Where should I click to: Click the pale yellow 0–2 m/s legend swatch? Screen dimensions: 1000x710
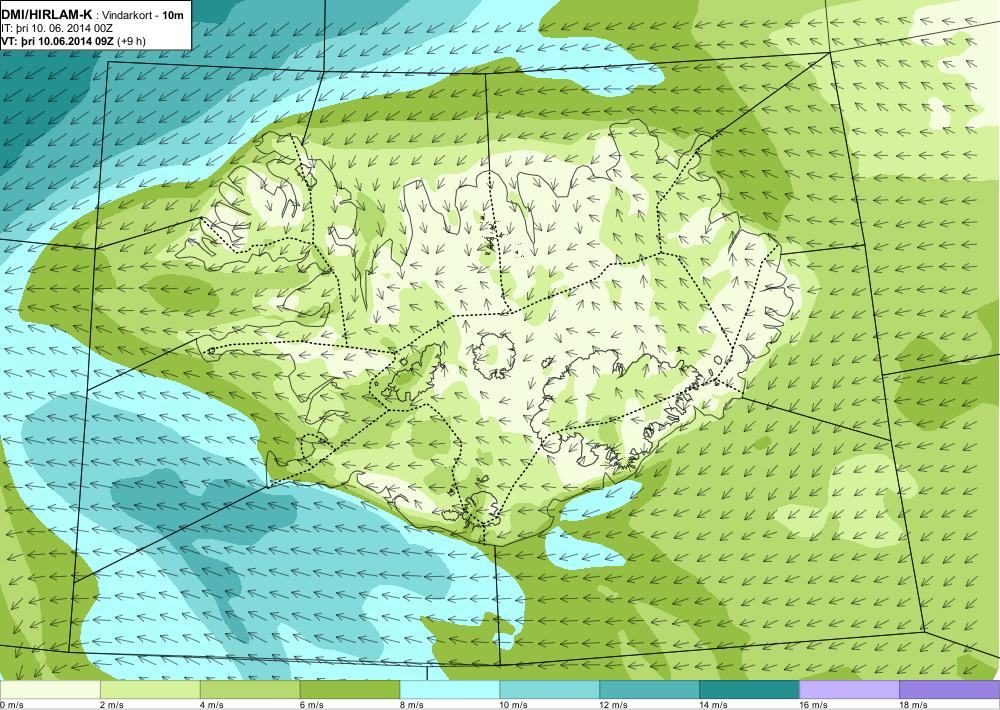[50, 690]
